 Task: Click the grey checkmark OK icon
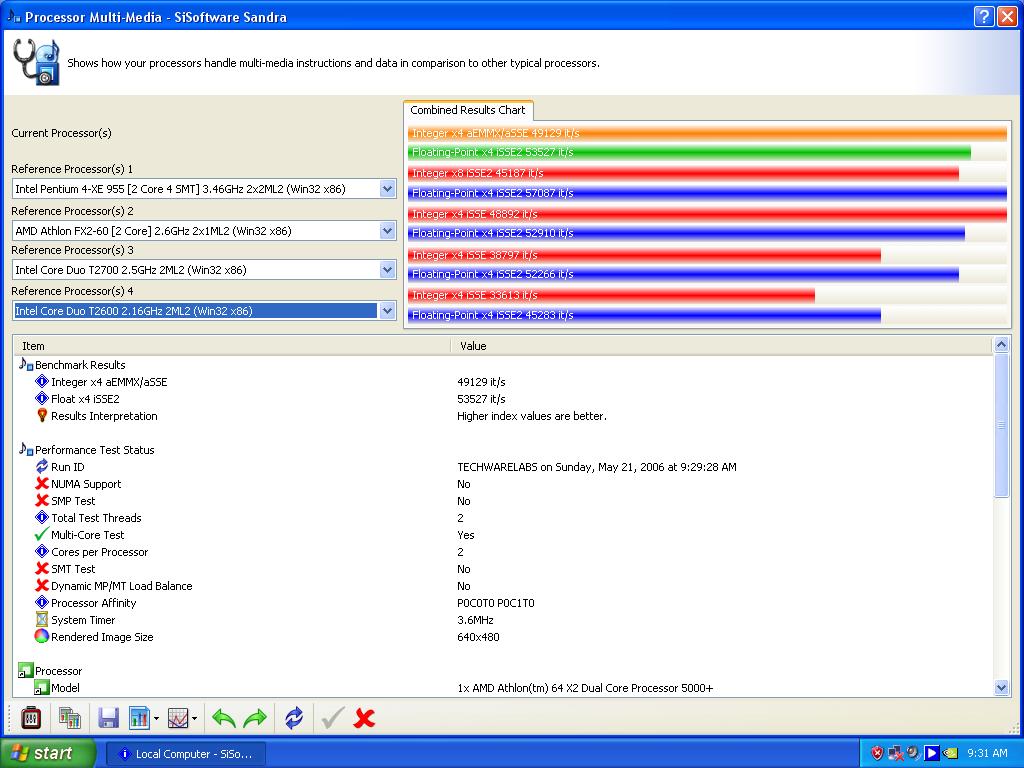[x=332, y=718]
